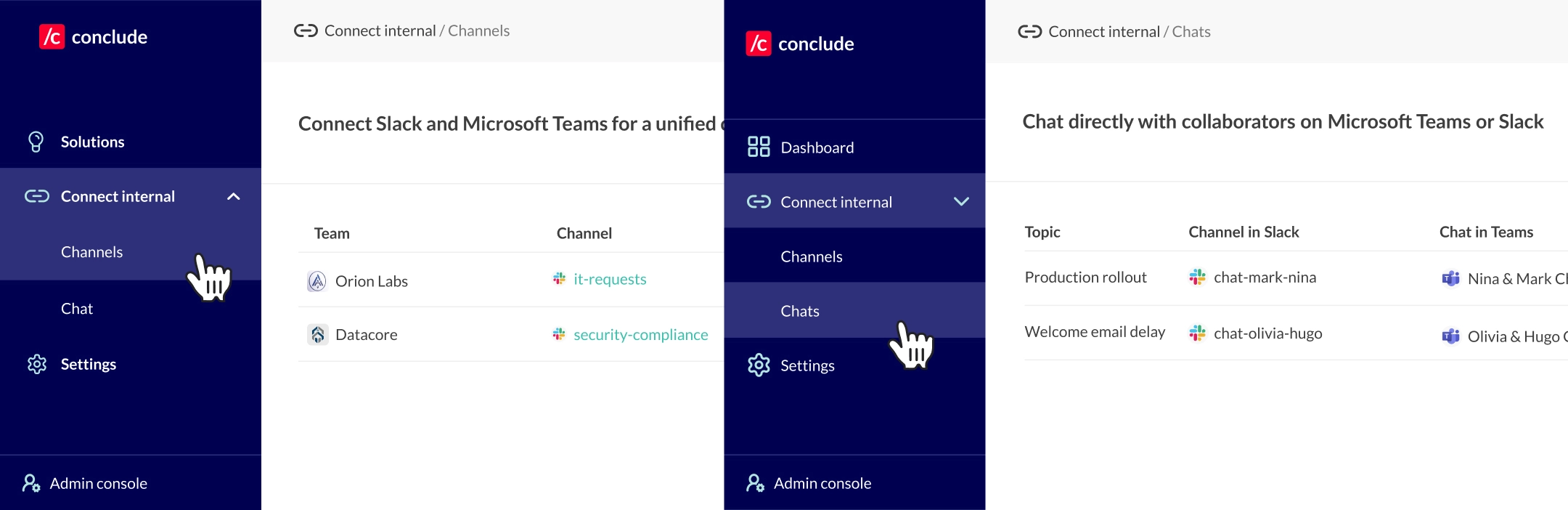Click the Admin console user icon in the left sidebar
The image size is (1568, 510).
[x=31, y=483]
